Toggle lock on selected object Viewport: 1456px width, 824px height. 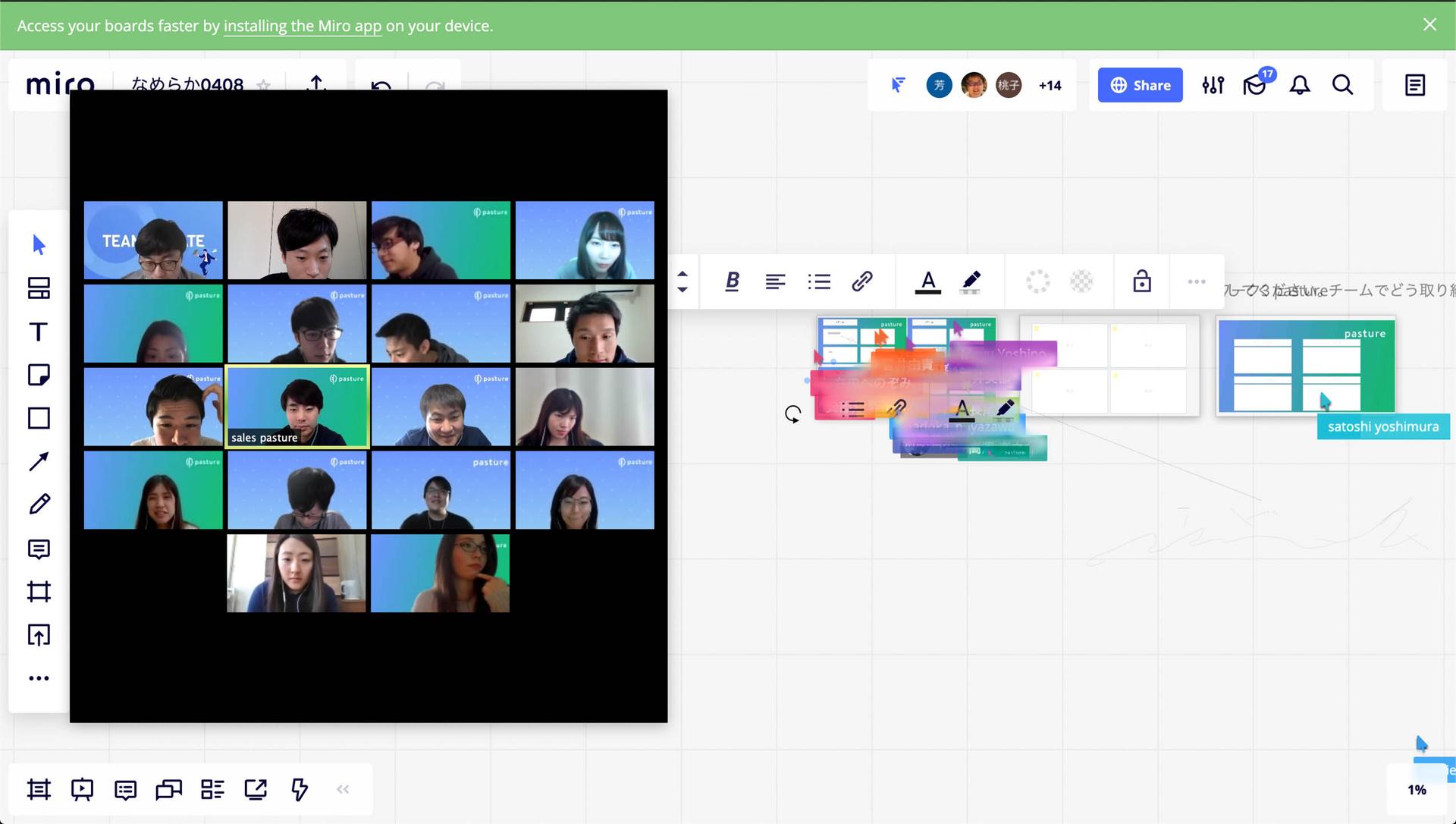(x=1142, y=281)
